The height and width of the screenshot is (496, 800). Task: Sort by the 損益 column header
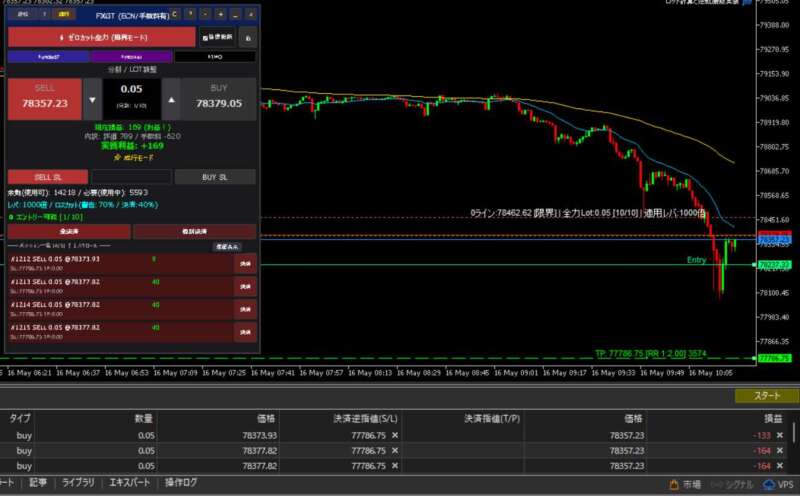773,418
